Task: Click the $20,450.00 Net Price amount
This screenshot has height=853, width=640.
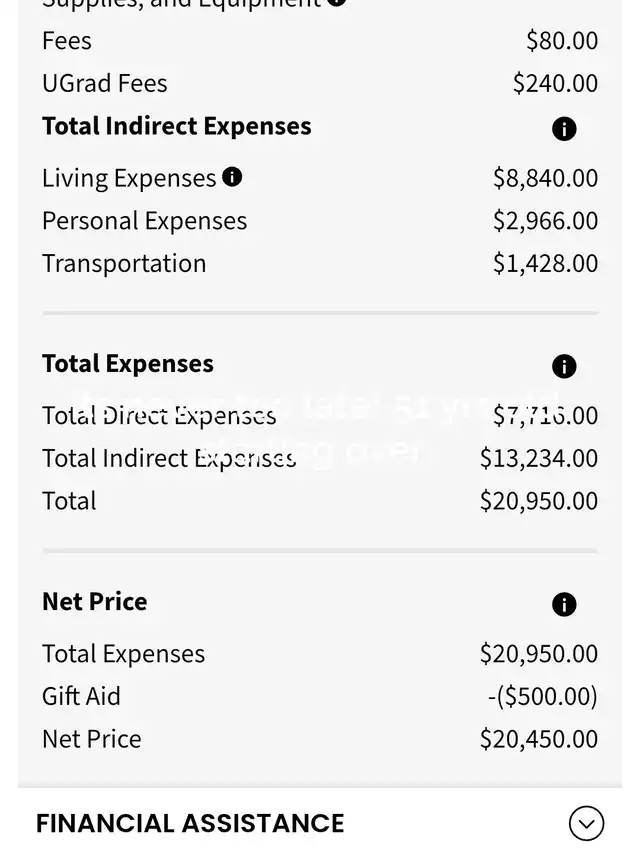Action: click(x=538, y=739)
